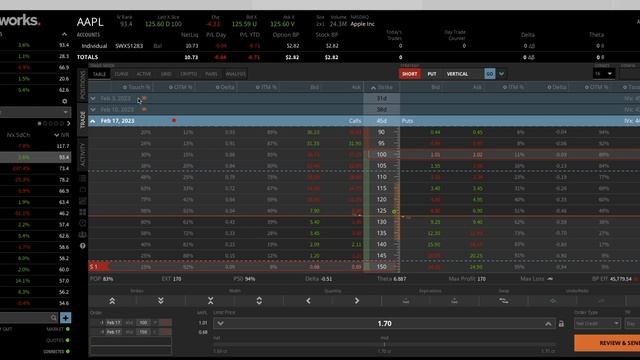Open the POSITIONS vertical side tab
The height and width of the screenshot is (360, 640).
tap(82, 85)
